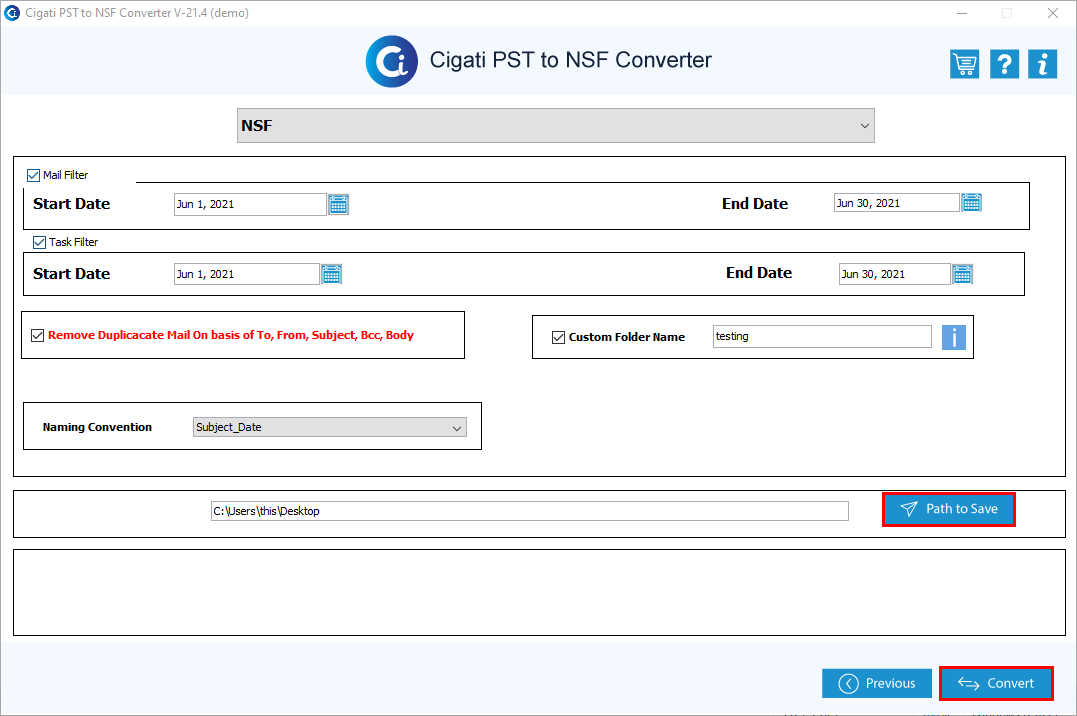Click the Path to Save button
The width and height of the screenshot is (1077, 716).
(949, 509)
